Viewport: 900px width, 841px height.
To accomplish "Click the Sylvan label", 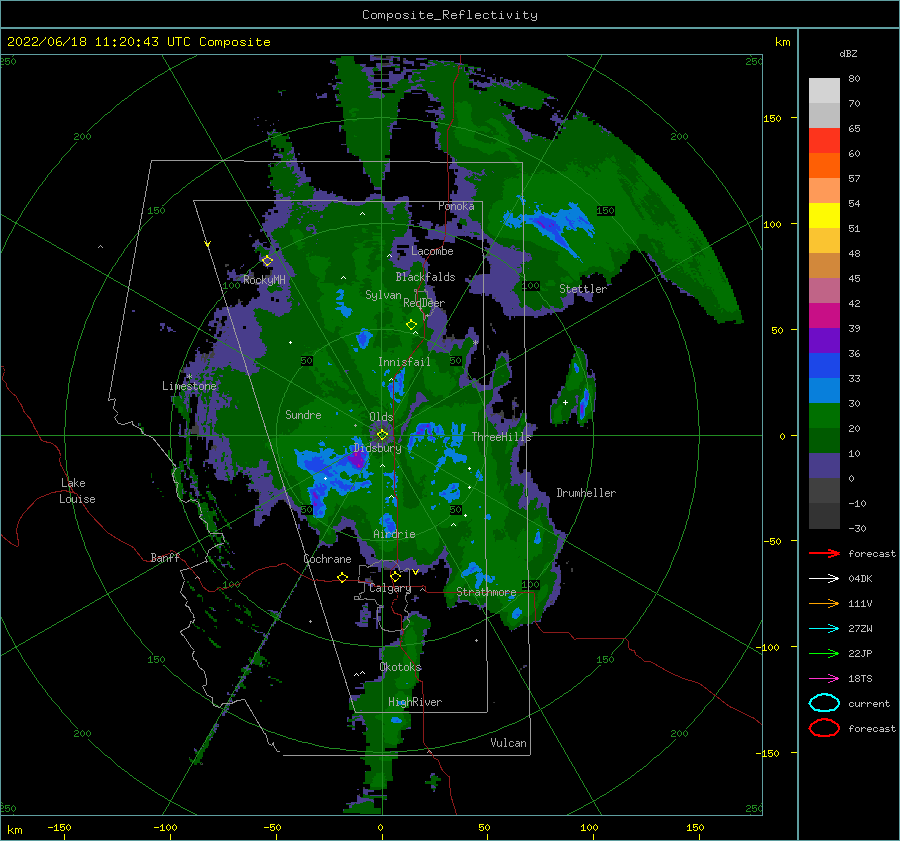I will (x=383, y=295).
